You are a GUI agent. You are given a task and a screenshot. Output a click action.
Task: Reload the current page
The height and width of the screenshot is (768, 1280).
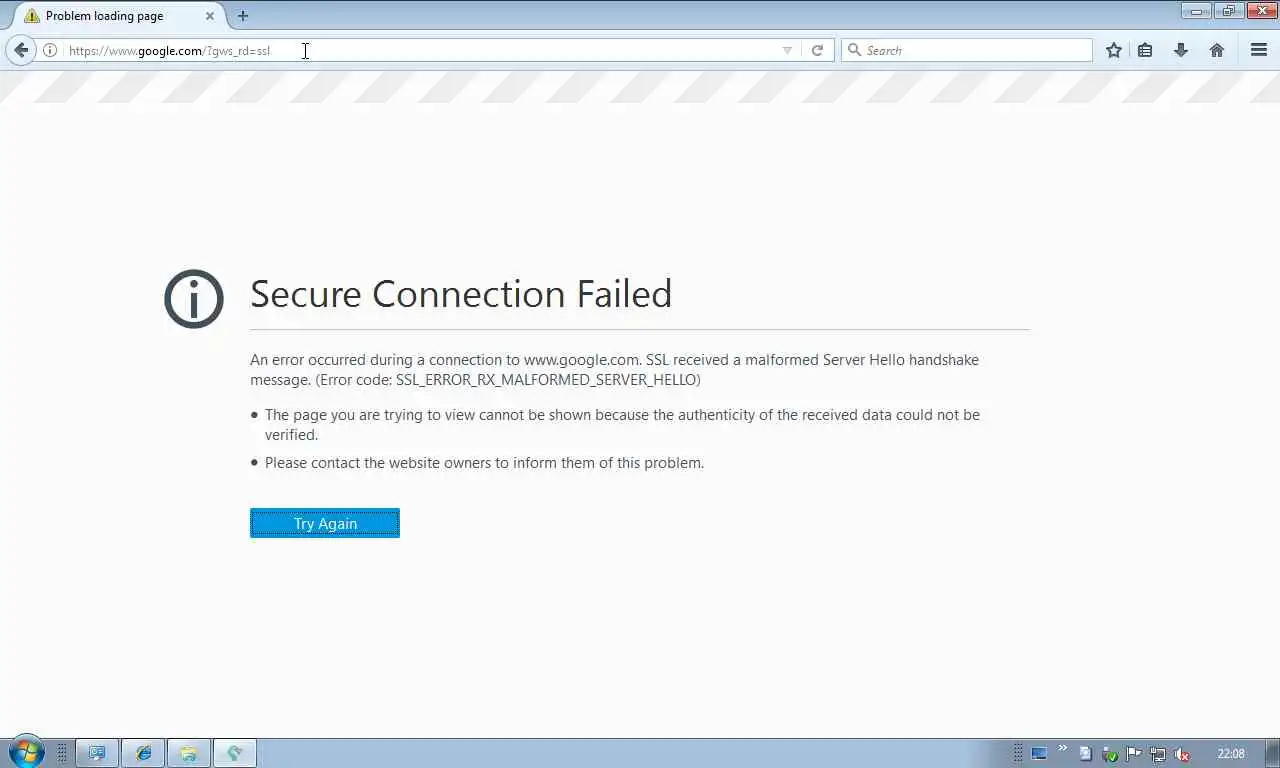pos(817,50)
